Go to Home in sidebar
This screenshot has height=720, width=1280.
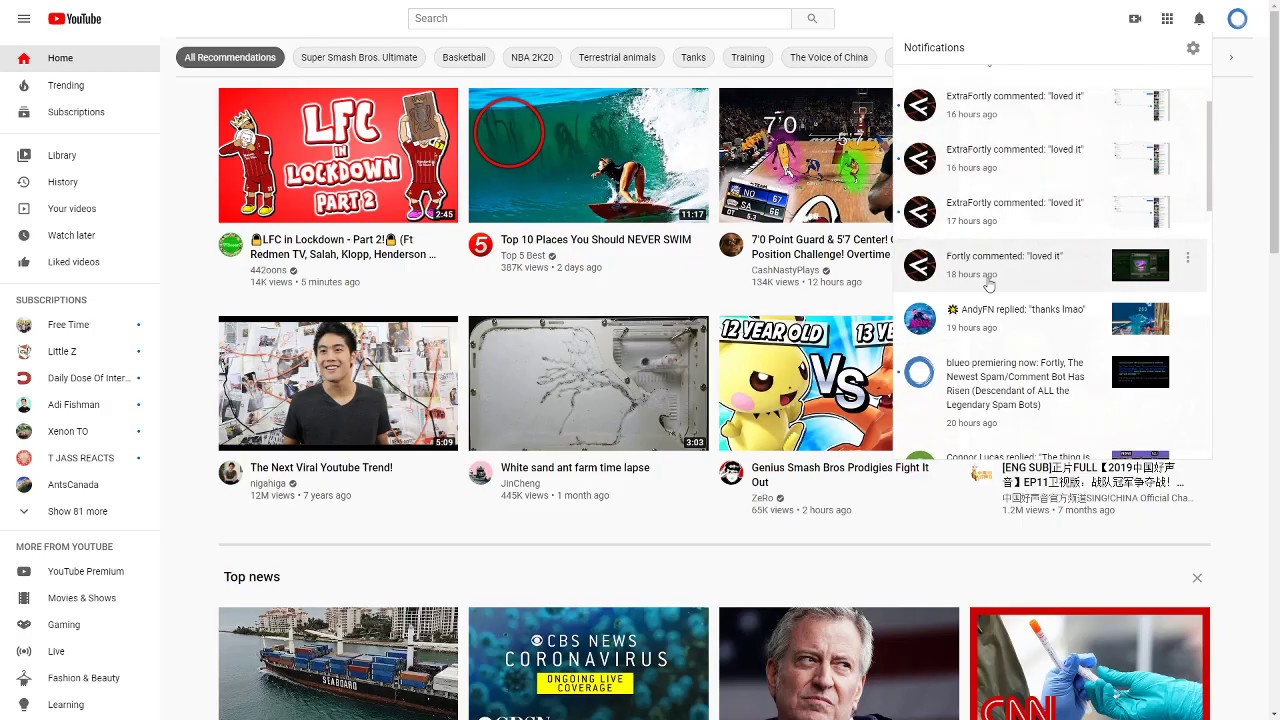tap(80, 58)
